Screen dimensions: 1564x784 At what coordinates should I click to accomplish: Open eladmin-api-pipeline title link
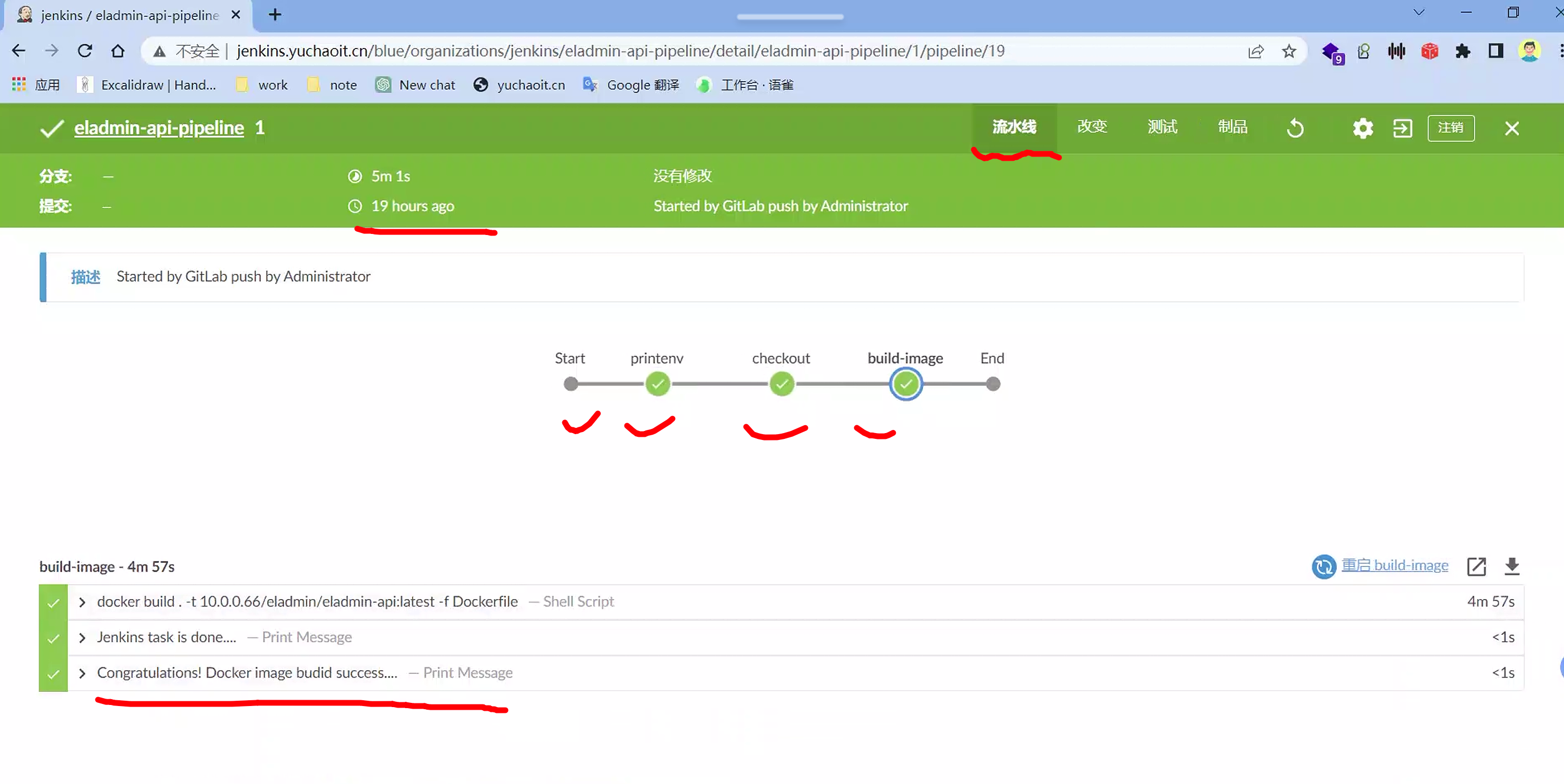click(159, 128)
